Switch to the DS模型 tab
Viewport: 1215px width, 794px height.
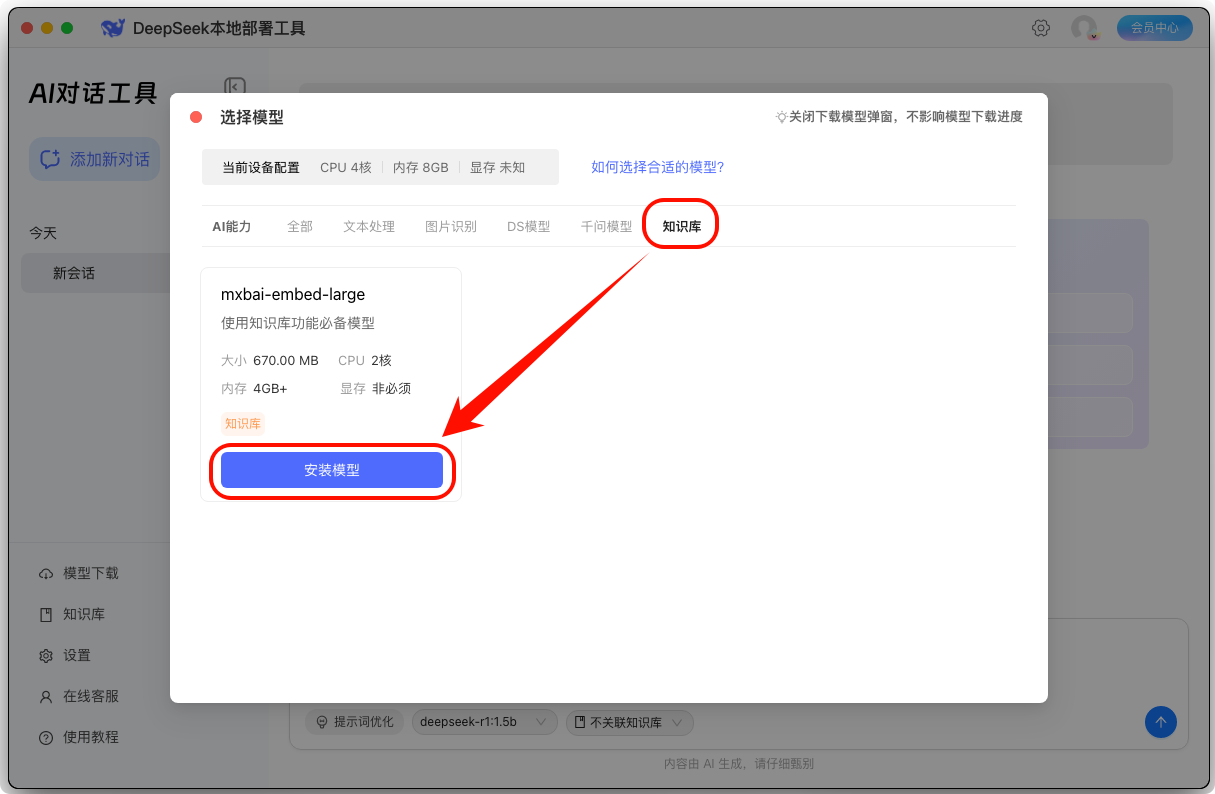528,226
